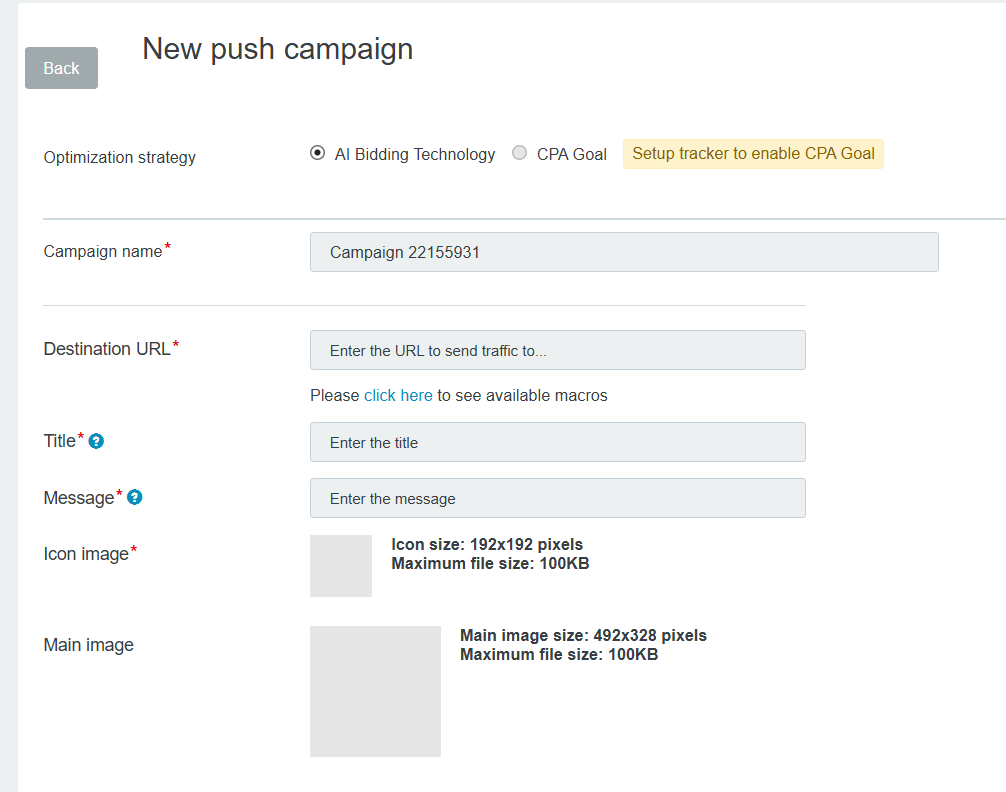Select AI Bidding Technology radio option

coord(318,153)
